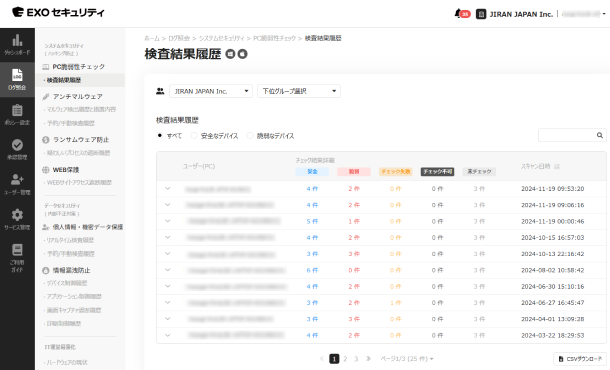
Task: Click the dark チェック不可 column label
Action: tap(437, 172)
